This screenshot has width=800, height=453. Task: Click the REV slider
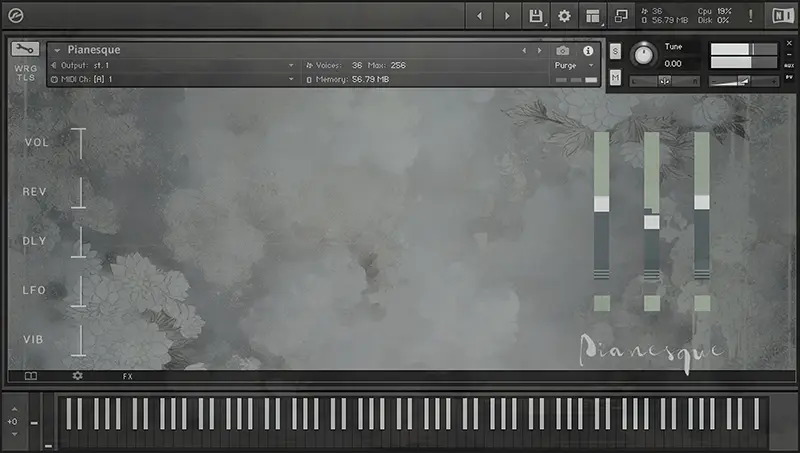(79, 192)
